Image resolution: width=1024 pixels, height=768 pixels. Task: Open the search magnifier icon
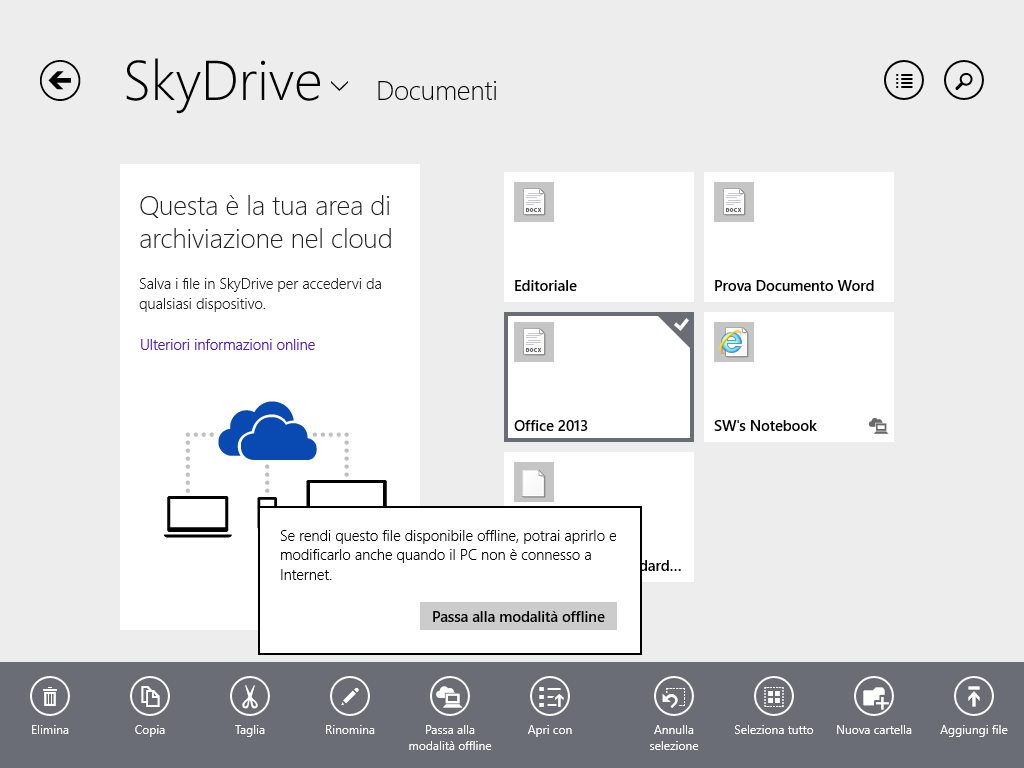click(x=964, y=81)
